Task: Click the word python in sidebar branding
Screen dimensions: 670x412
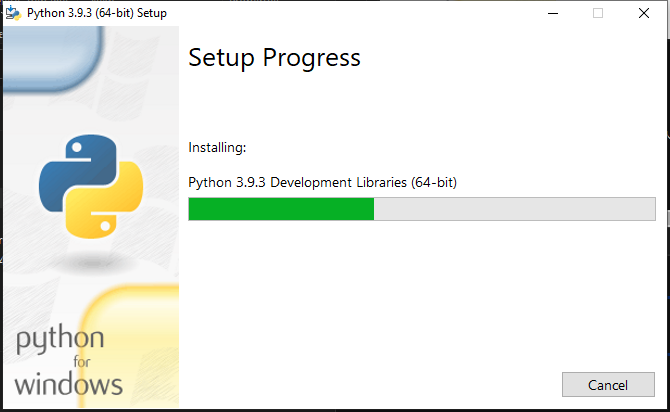Action: [60, 339]
